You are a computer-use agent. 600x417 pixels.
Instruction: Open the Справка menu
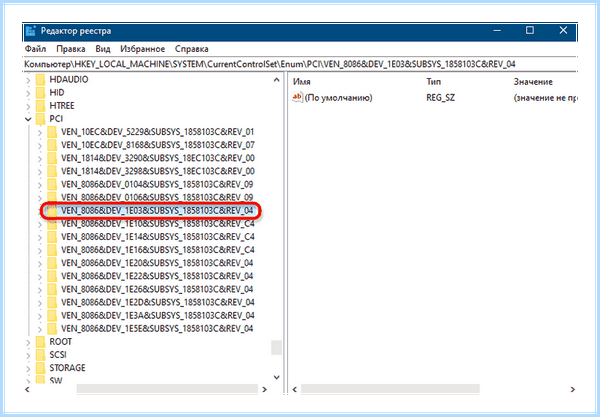pos(191,49)
